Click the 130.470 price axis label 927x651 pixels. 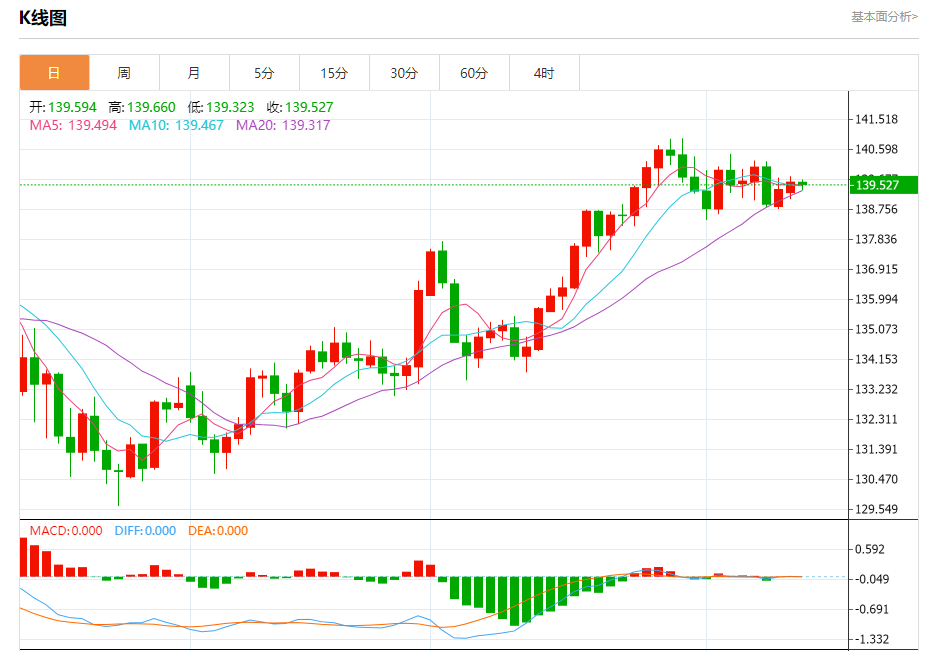pyautogui.click(x=877, y=480)
